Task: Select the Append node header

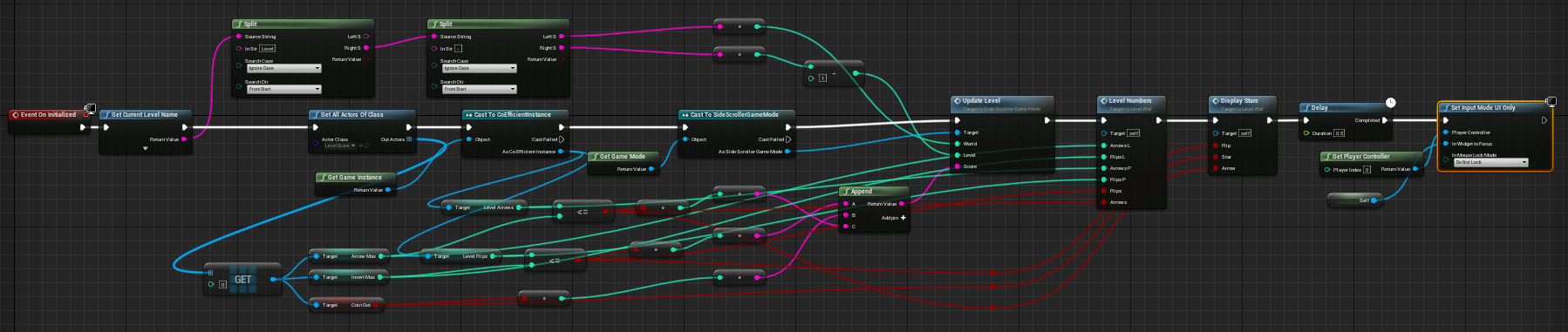Action: tap(874, 191)
